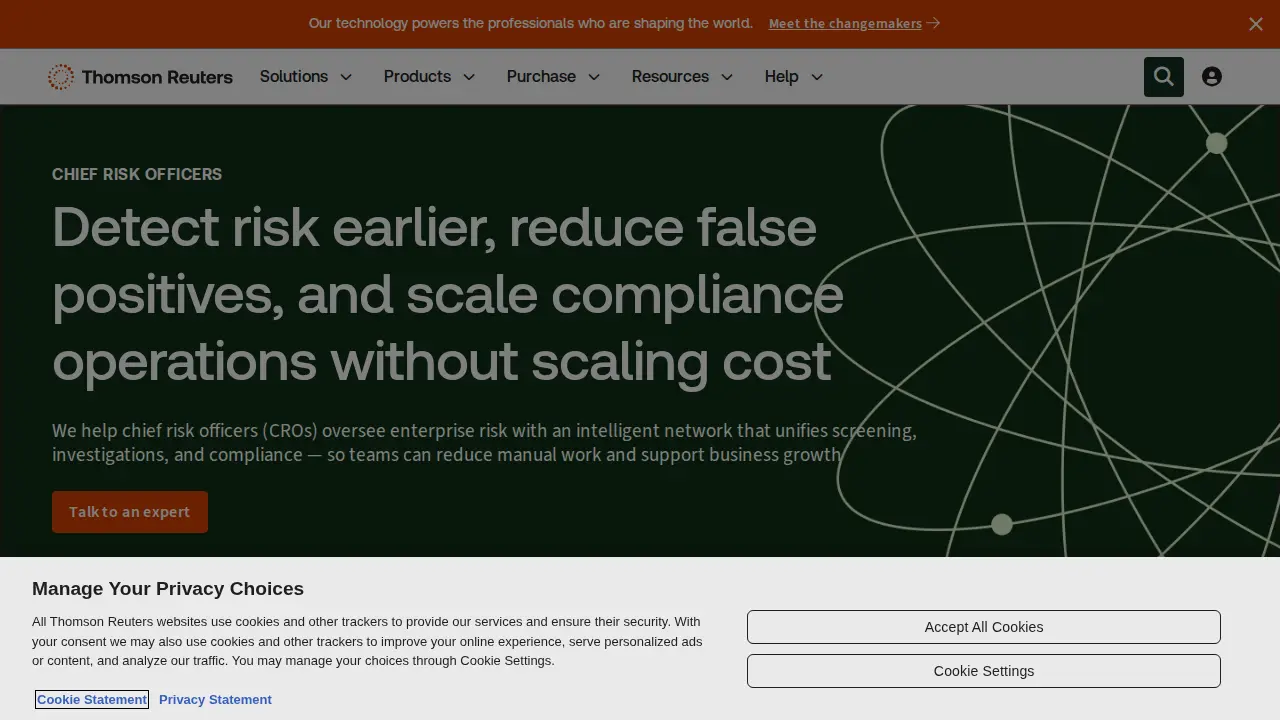Open the search magnifier icon

coord(1163,77)
